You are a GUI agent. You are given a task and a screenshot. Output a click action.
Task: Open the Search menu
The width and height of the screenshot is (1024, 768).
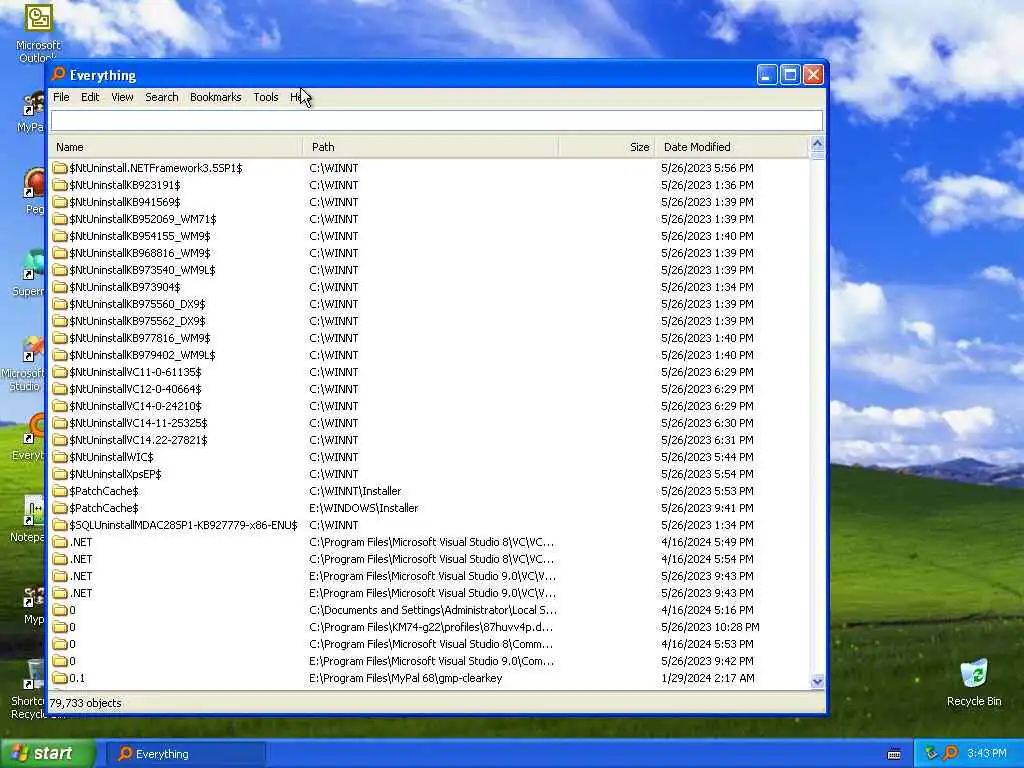[161, 97]
